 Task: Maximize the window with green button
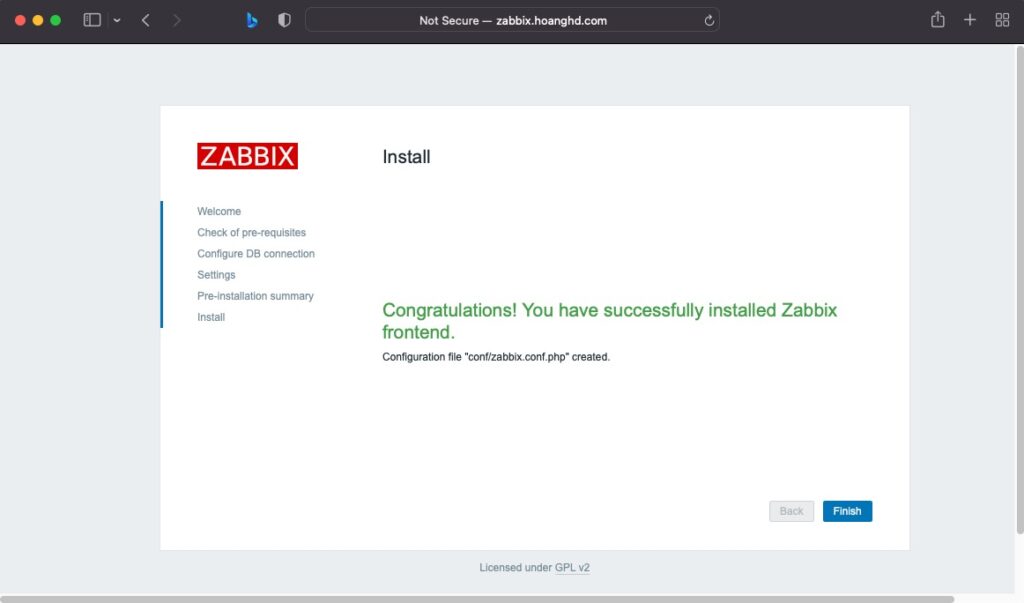click(56, 20)
